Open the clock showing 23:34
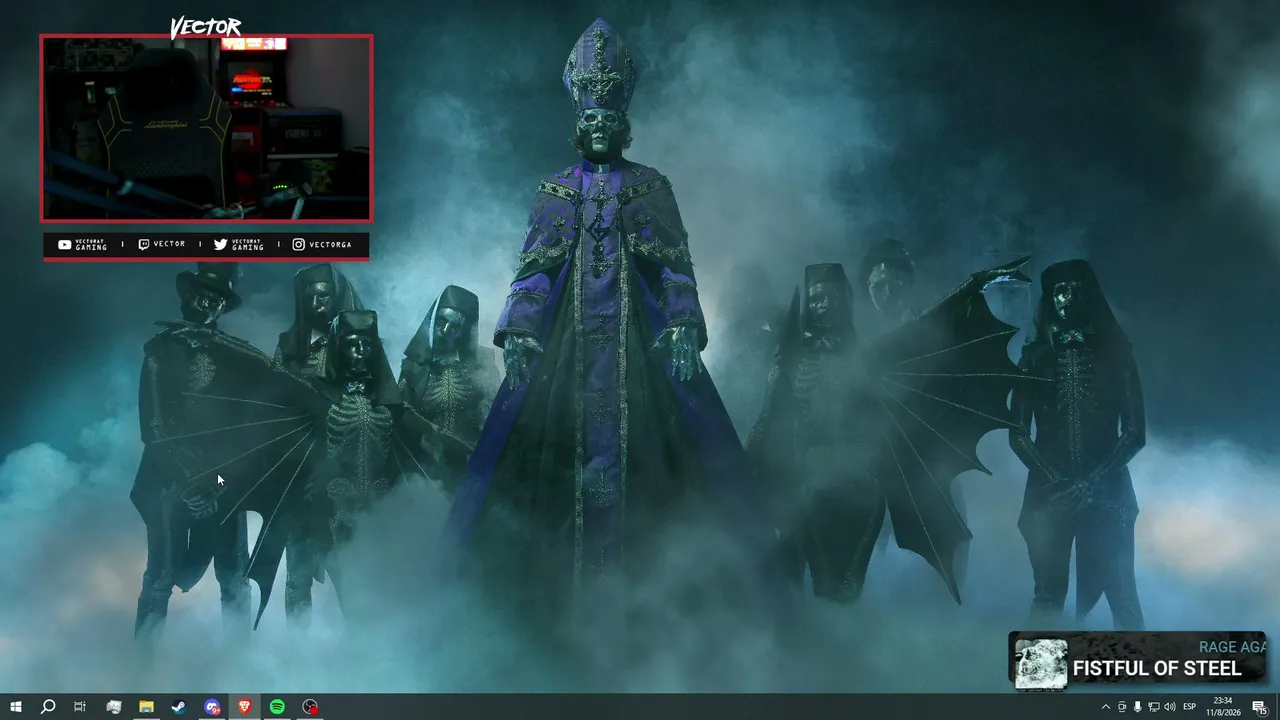1280x720 pixels. 1223,707
